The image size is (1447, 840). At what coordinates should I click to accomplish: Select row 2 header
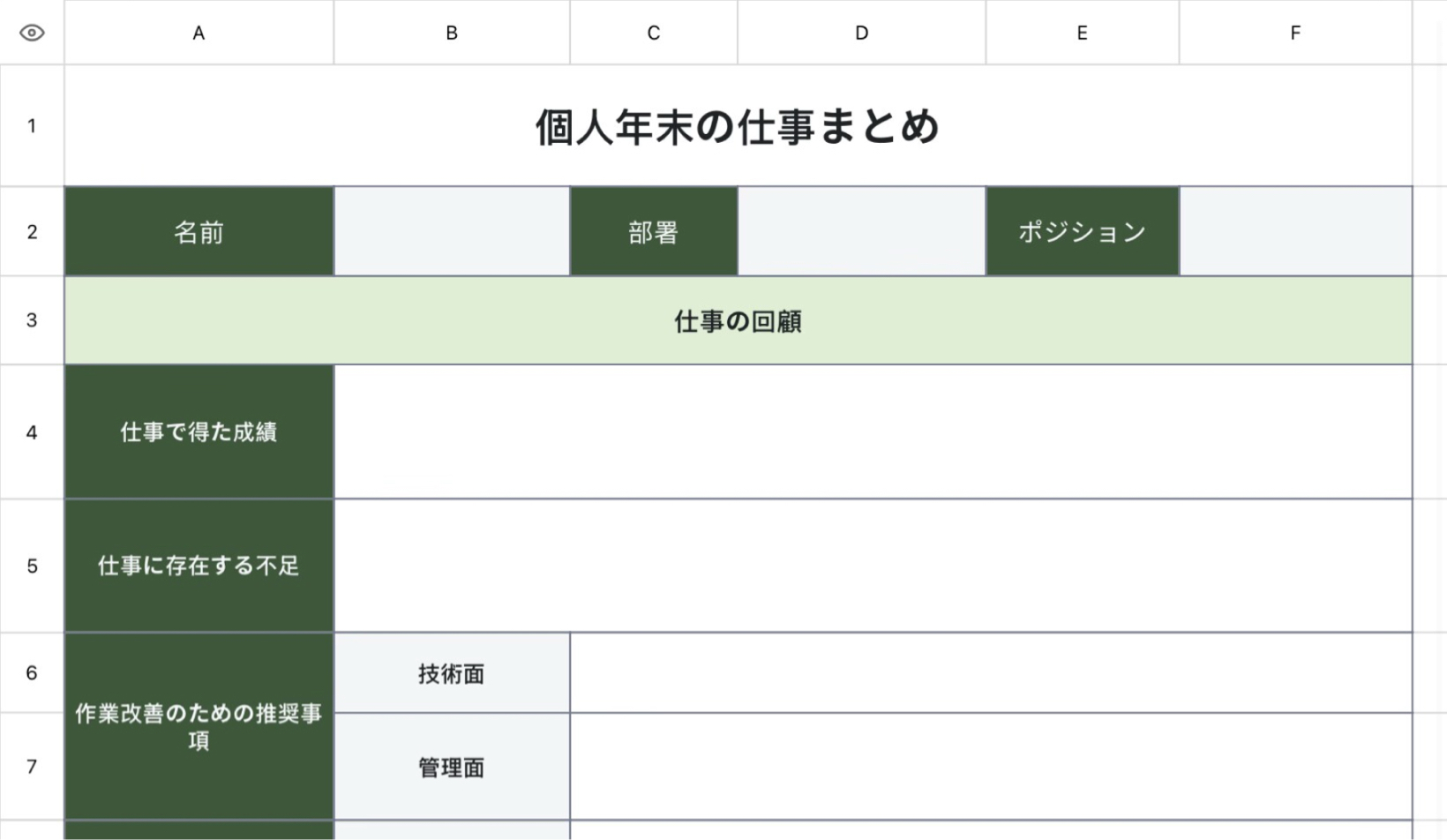click(x=32, y=231)
